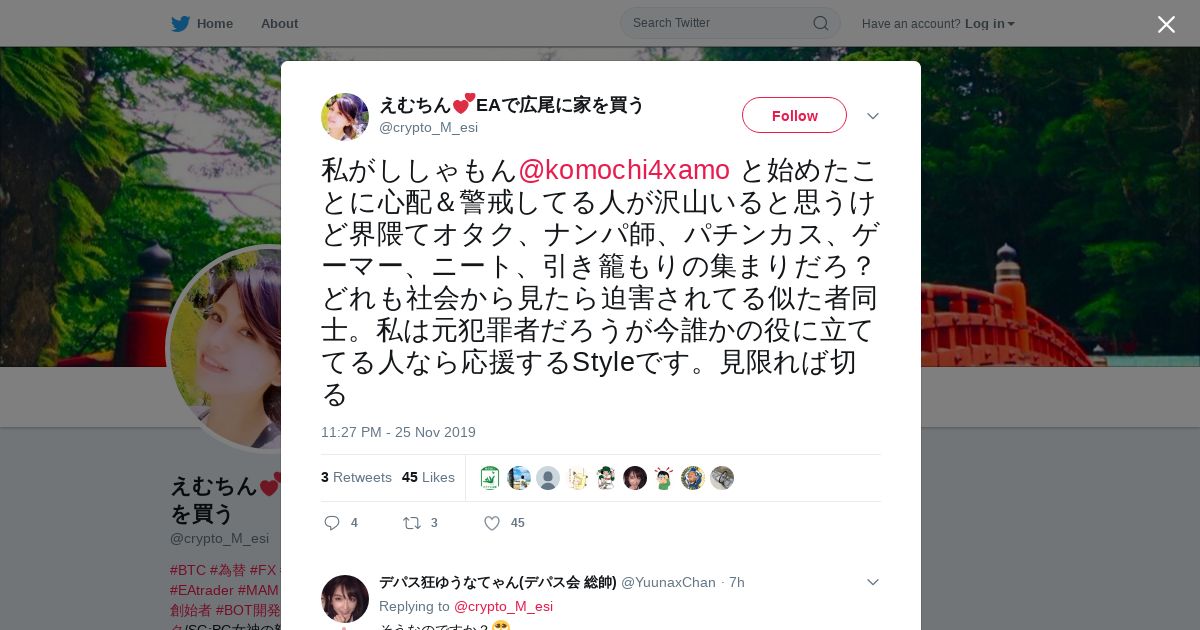The image size is (1200, 630).
Task: Click the search magnifier icon
Action: pos(820,23)
